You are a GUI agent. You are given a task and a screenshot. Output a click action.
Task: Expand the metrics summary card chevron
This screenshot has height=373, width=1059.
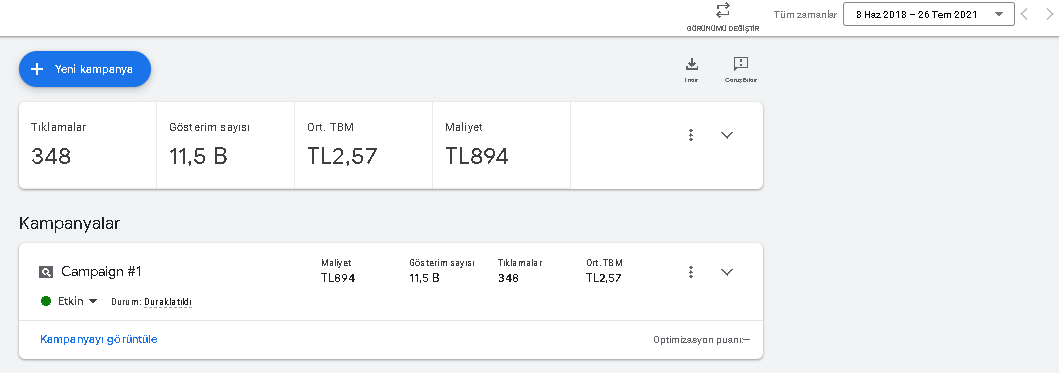pyautogui.click(x=727, y=135)
